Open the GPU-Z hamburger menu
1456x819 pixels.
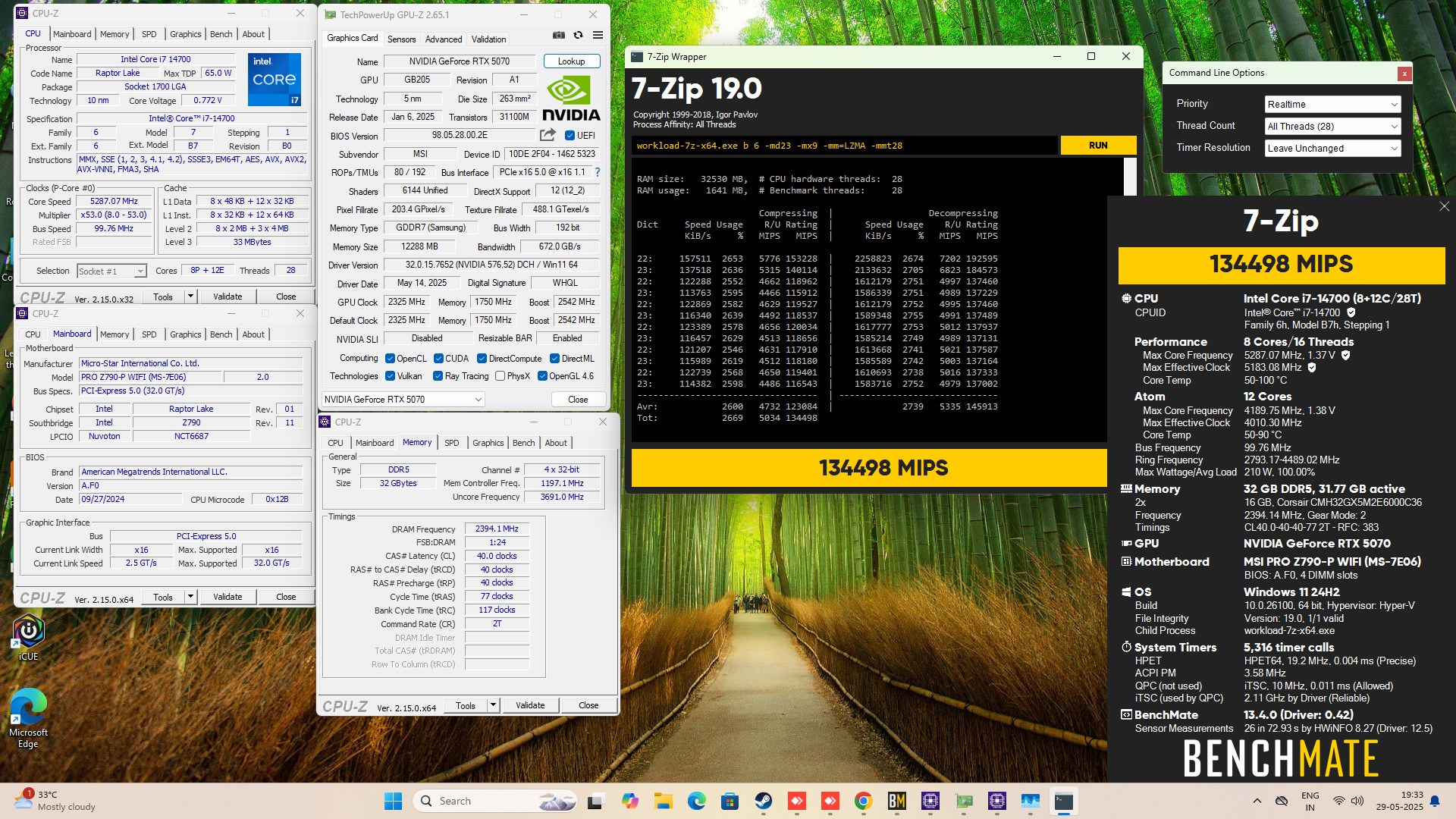pos(598,35)
